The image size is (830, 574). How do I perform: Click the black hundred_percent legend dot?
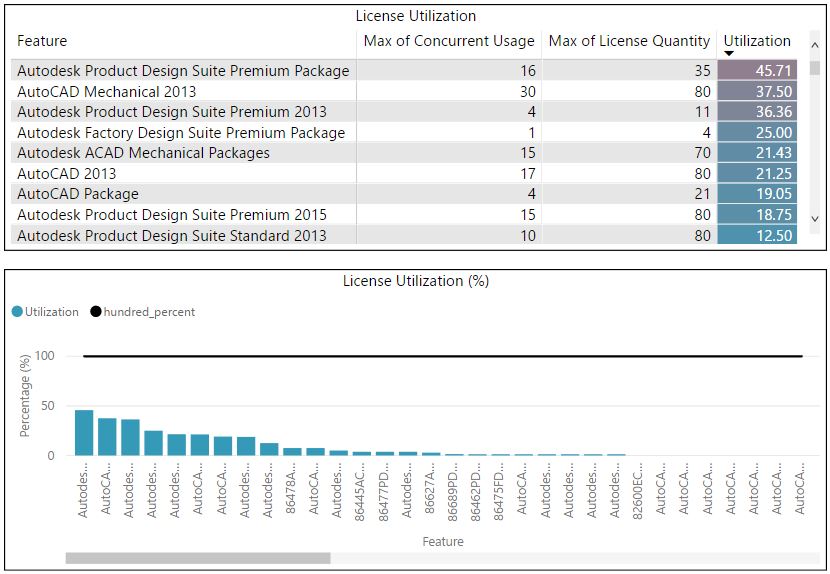tap(95, 312)
